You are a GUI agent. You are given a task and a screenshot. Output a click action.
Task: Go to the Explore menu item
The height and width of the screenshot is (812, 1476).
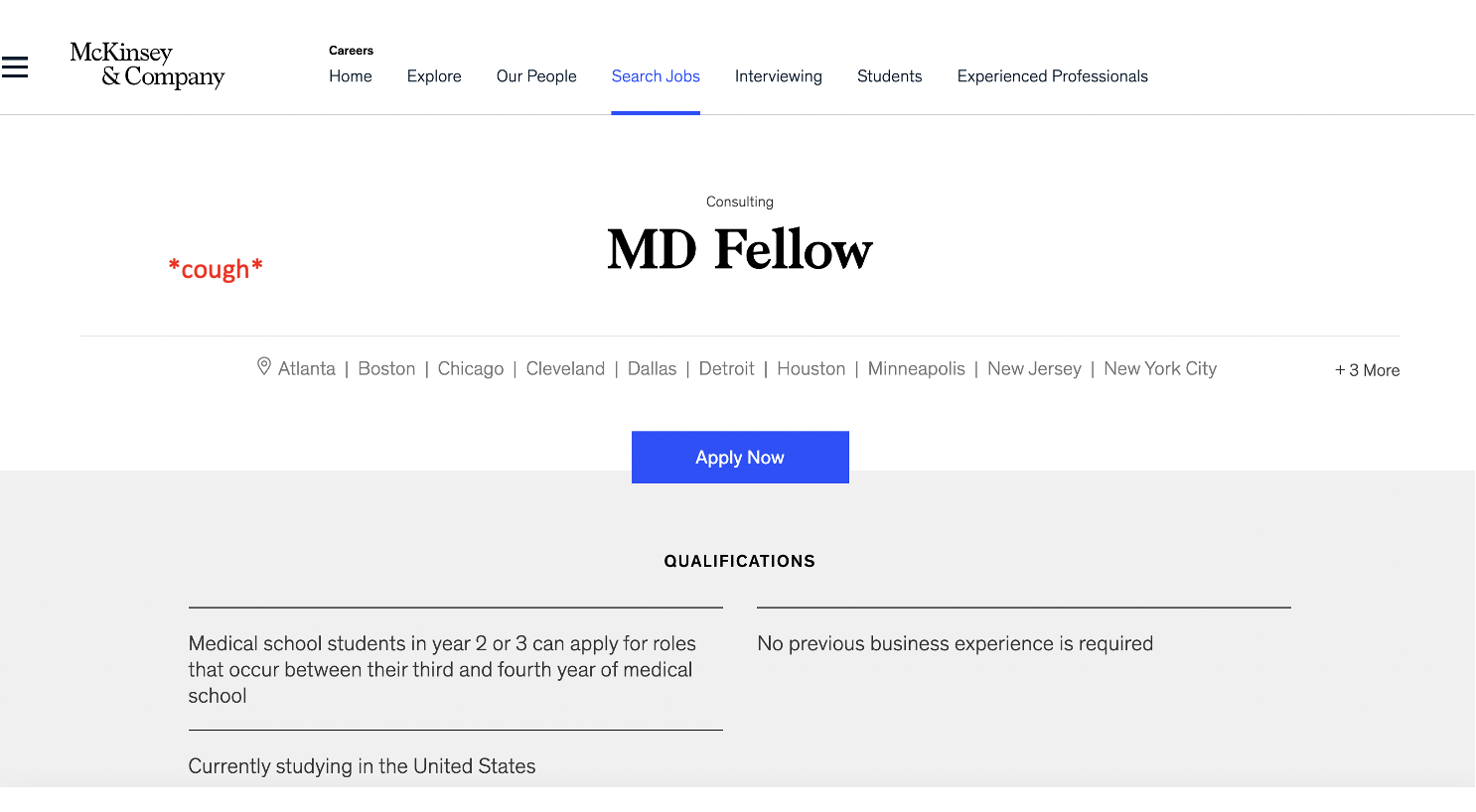[434, 76]
